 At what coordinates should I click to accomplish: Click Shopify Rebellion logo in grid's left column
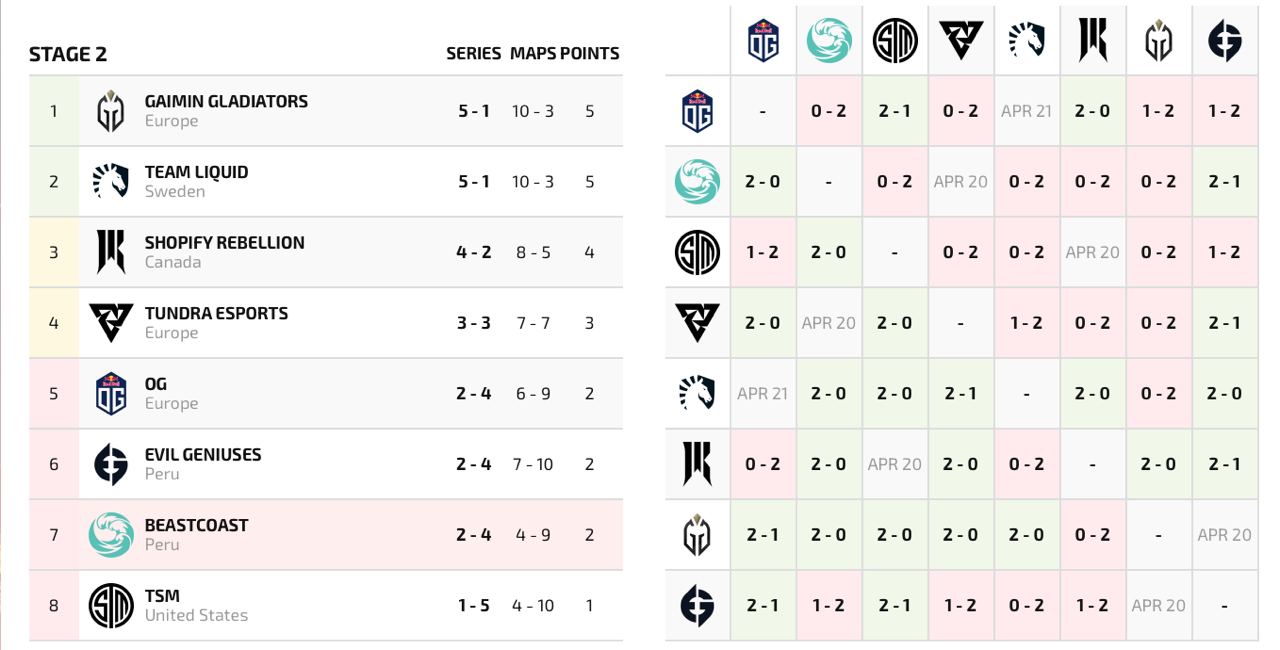tap(697, 464)
